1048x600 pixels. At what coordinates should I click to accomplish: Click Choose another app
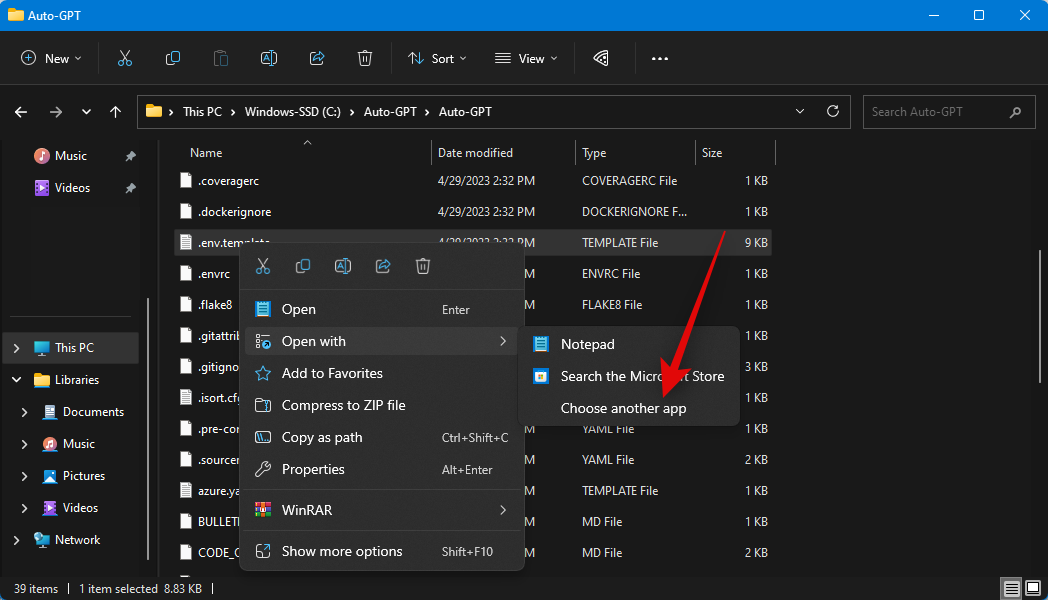pos(628,408)
